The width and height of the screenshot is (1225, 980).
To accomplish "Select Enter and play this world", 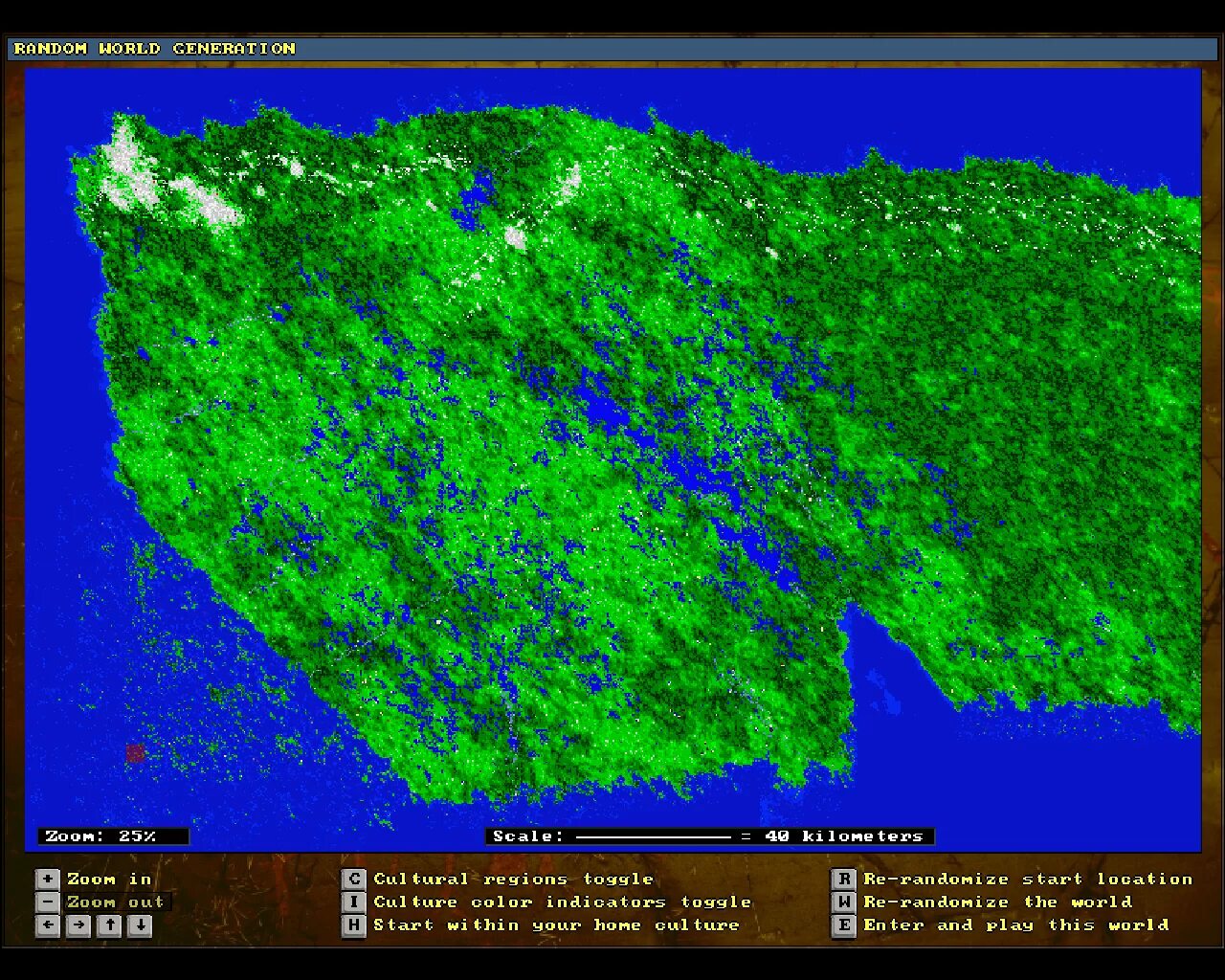I will point(1014,925).
